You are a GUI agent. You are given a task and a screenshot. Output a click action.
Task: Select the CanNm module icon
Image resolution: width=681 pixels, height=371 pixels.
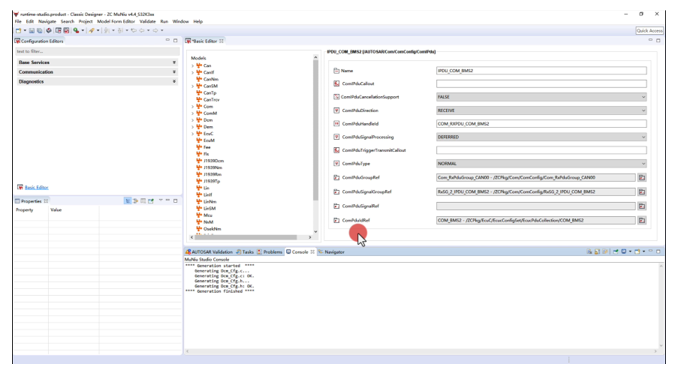(x=199, y=79)
